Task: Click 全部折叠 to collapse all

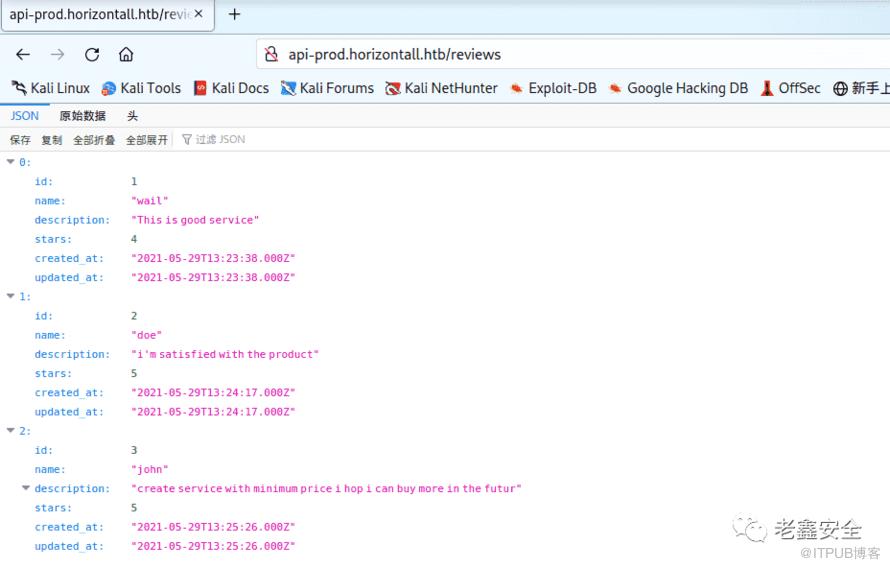Action: tap(94, 140)
